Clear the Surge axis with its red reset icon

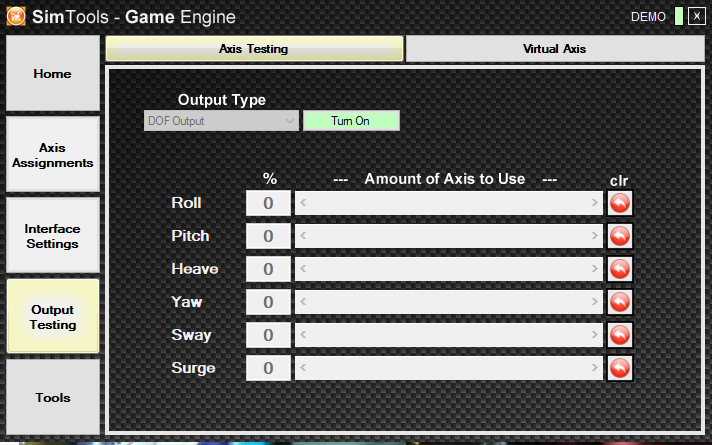click(x=620, y=368)
